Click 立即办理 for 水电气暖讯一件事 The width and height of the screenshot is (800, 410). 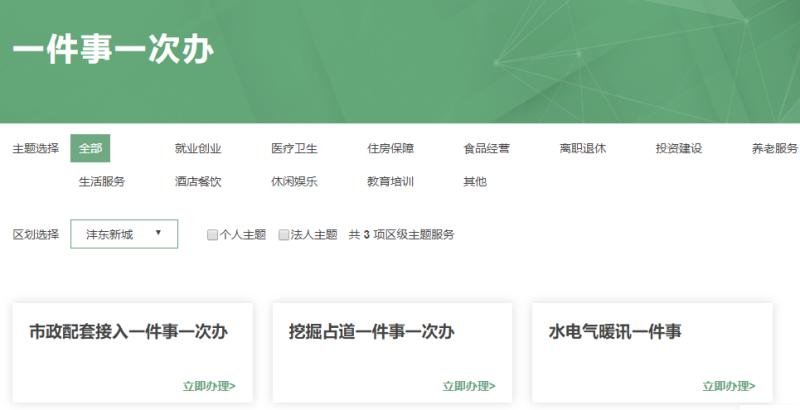pyautogui.click(x=729, y=386)
